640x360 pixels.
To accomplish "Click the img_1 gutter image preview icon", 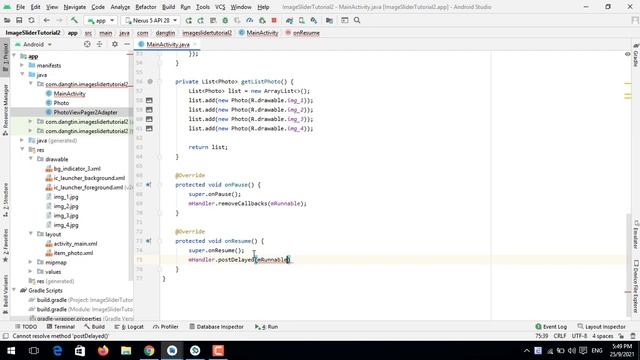I will pyautogui.click(x=149, y=100).
